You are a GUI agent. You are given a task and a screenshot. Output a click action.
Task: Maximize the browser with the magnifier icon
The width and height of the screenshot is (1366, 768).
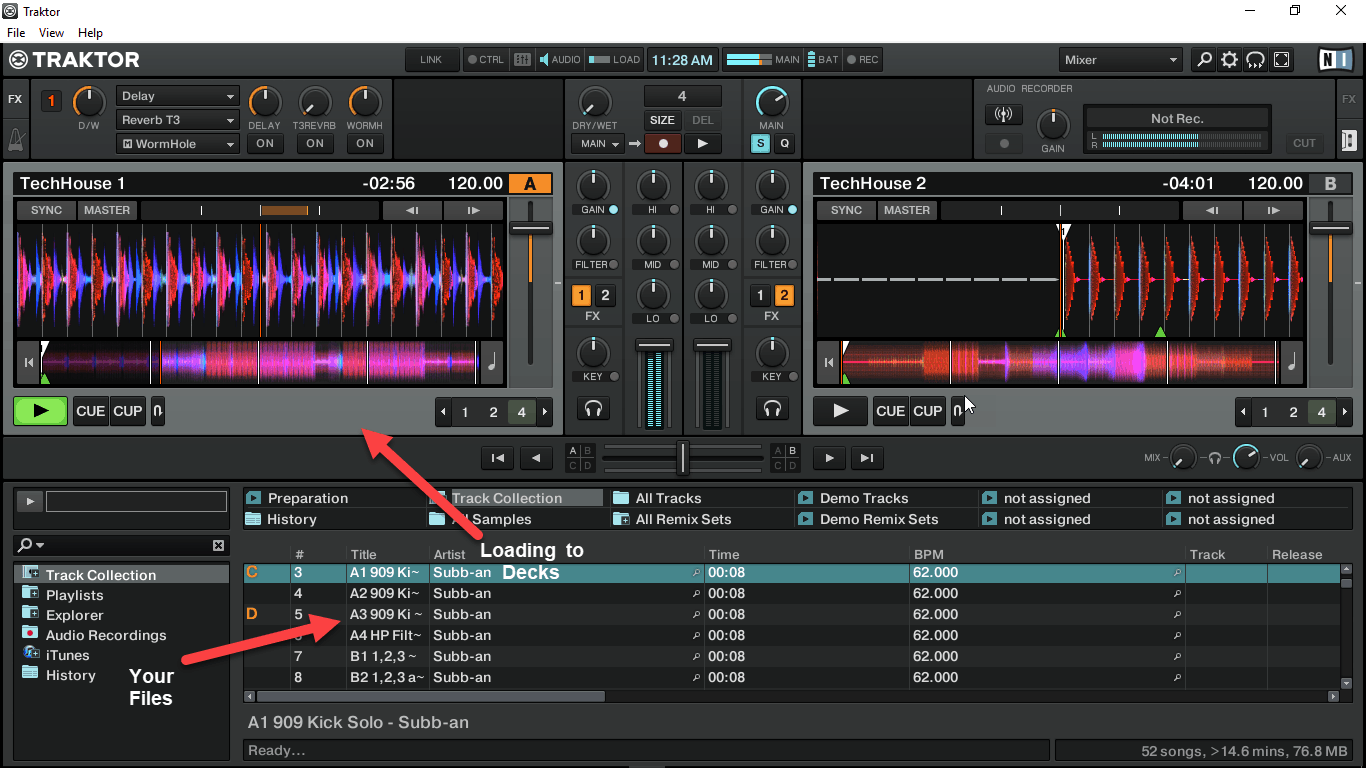pos(1203,60)
